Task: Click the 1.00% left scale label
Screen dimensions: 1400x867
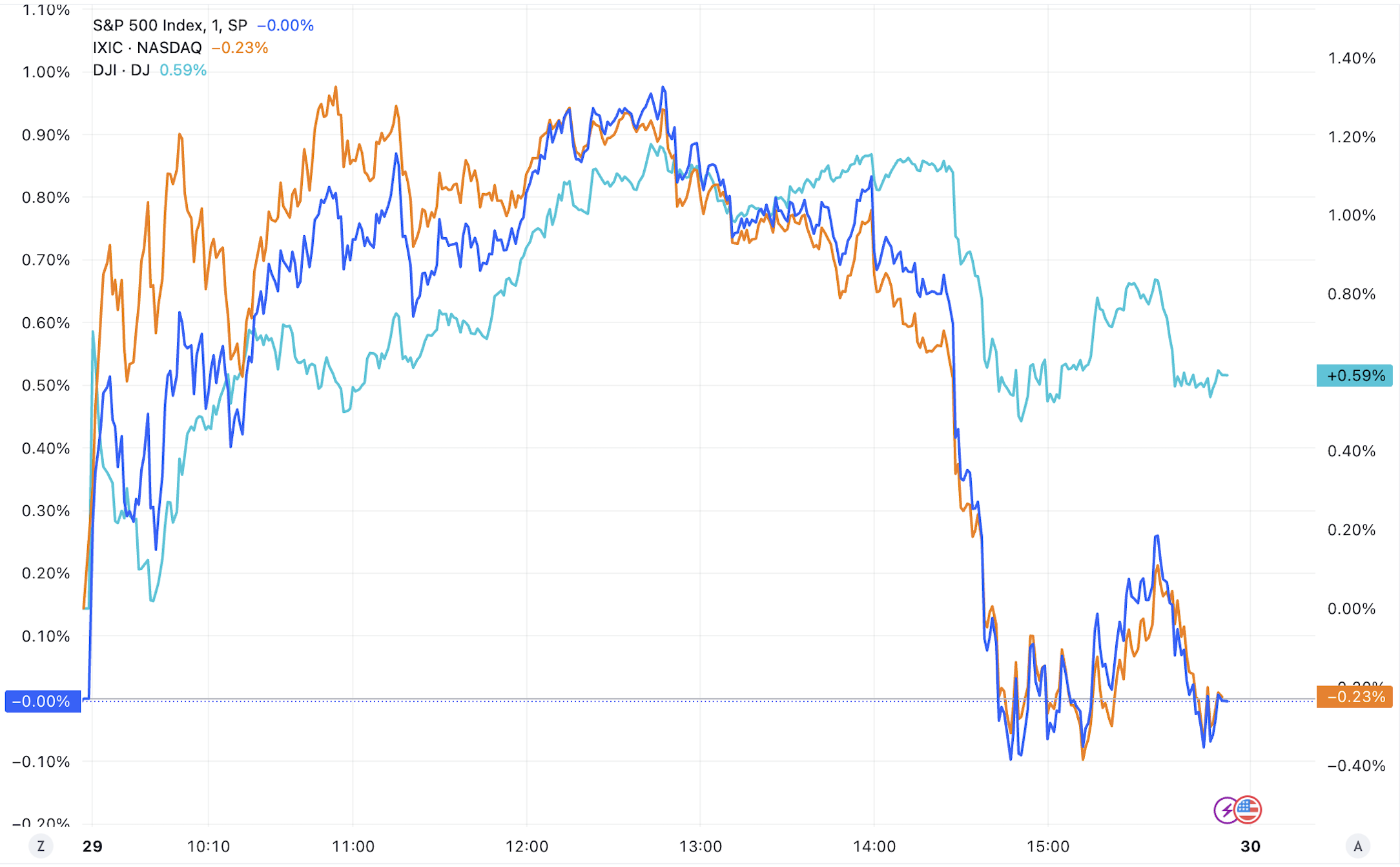Action: (46, 72)
